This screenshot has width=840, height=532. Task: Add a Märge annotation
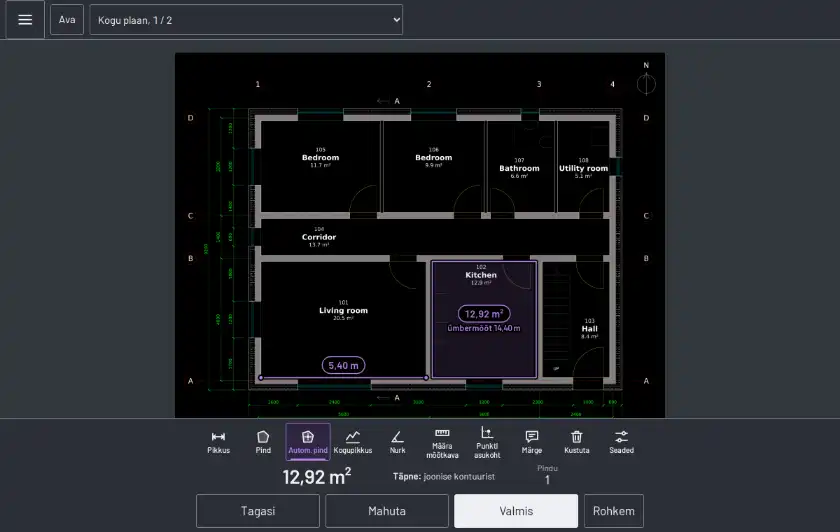(x=532, y=442)
